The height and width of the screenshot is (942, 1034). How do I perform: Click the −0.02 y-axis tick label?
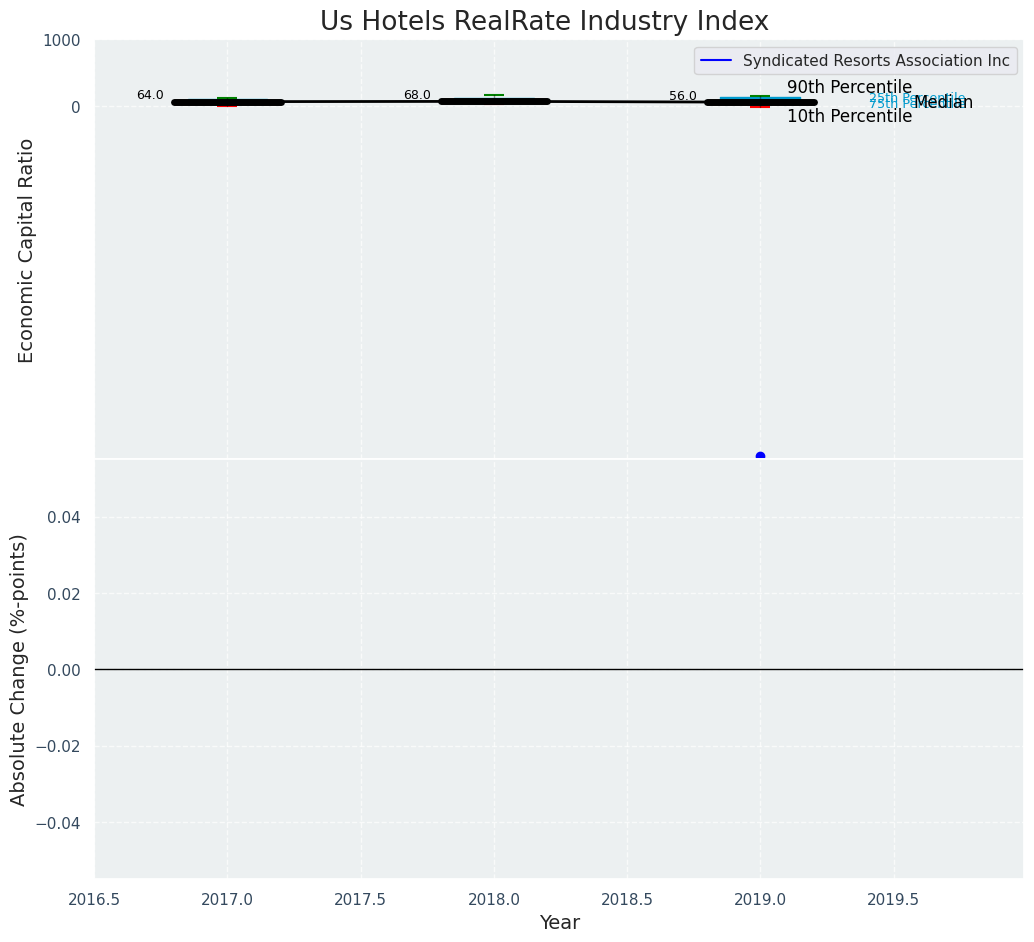59,746
